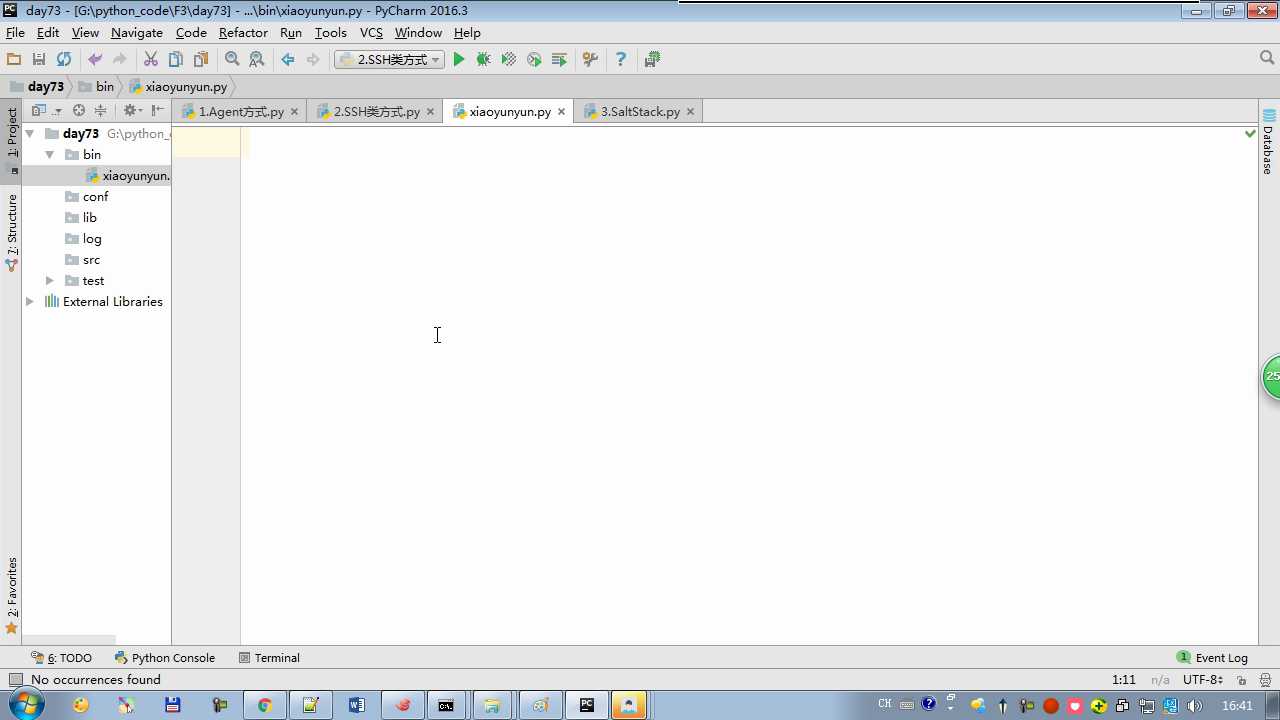Open the Windows Start button
Viewport: 1280px width, 720px height.
coord(25,705)
